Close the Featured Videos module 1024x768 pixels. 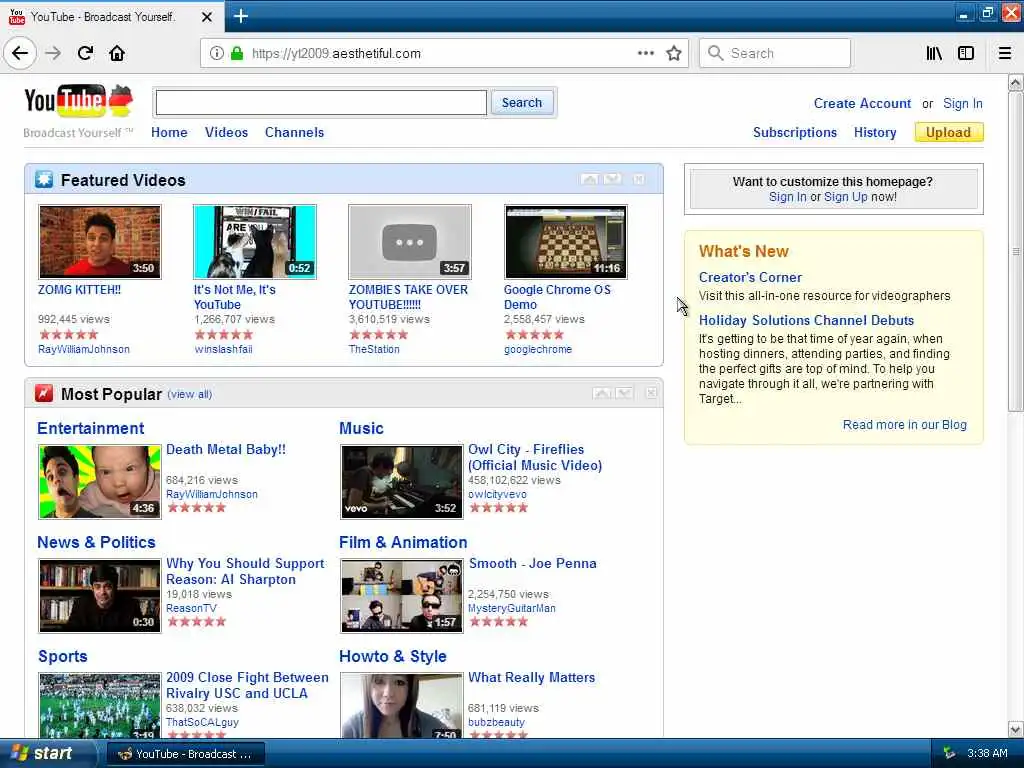tap(639, 179)
